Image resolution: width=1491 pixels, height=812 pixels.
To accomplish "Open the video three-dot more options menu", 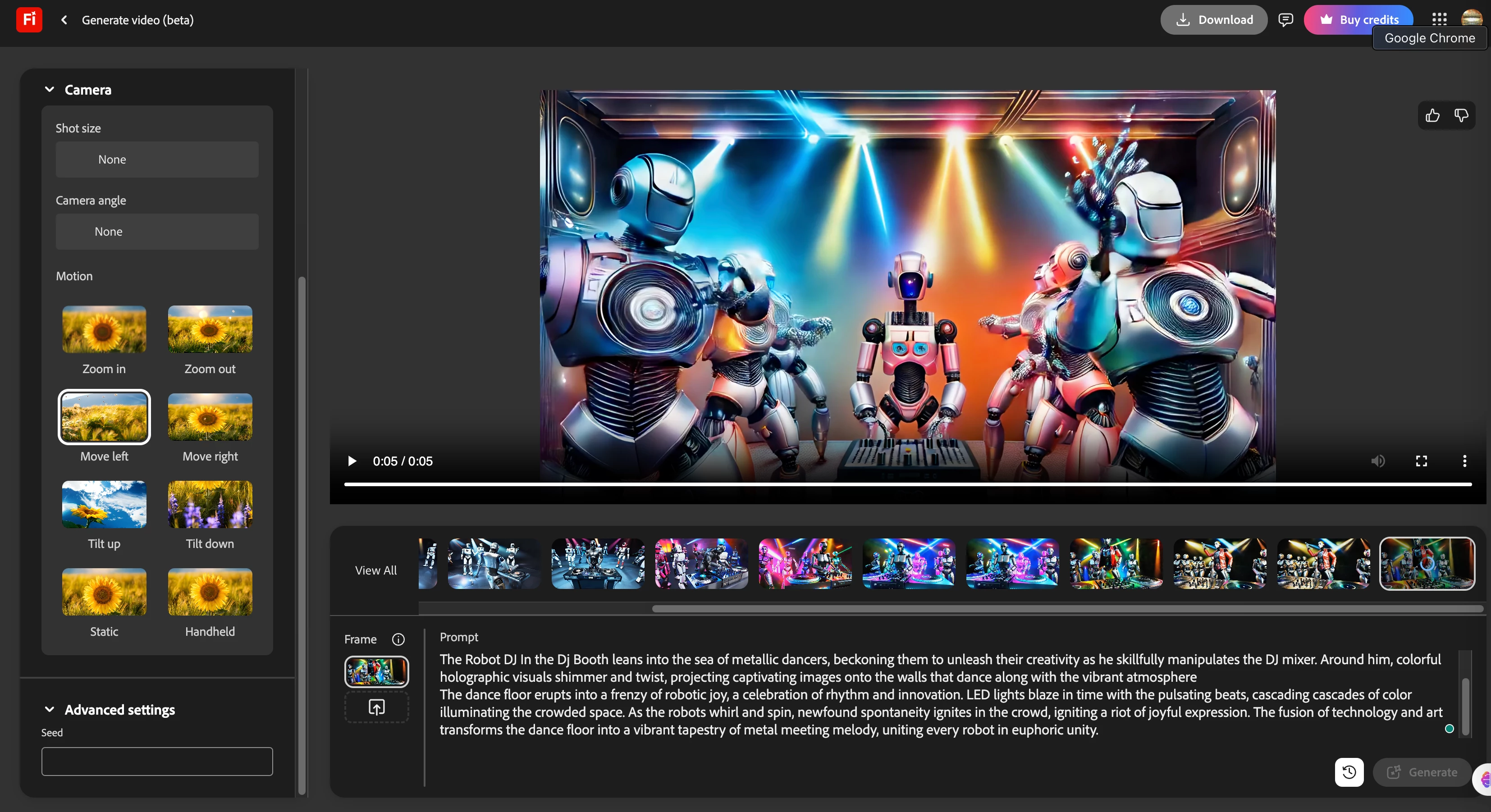I will click(1465, 461).
